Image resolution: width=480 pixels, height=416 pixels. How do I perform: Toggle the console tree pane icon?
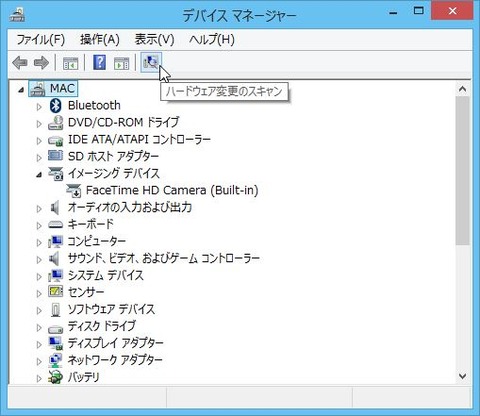pyautogui.click(x=70, y=63)
